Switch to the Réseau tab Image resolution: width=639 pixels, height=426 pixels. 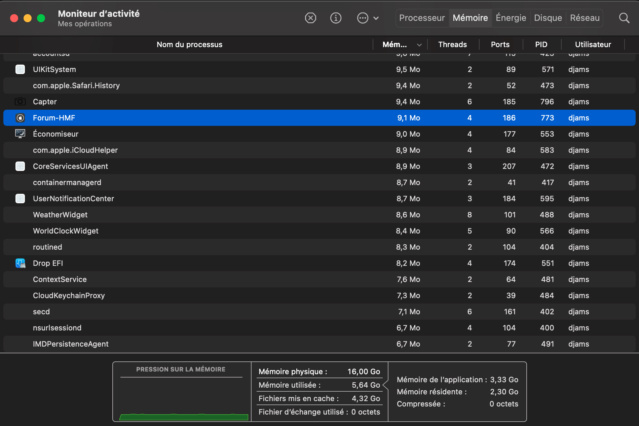[584, 18]
